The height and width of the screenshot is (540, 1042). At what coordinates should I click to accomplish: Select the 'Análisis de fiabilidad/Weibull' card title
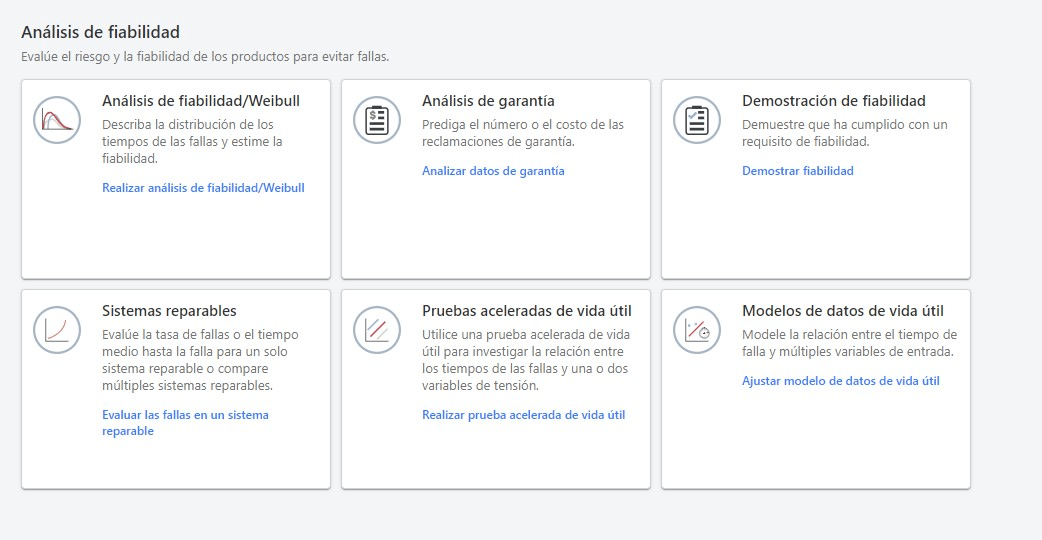click(201, 101)
